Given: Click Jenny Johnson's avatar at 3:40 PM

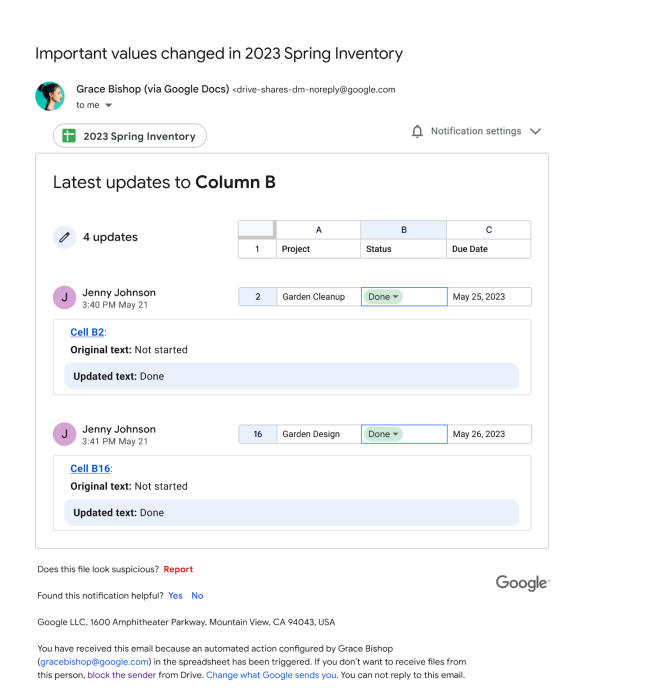Looking at the screenshot, I should point(65,297).
